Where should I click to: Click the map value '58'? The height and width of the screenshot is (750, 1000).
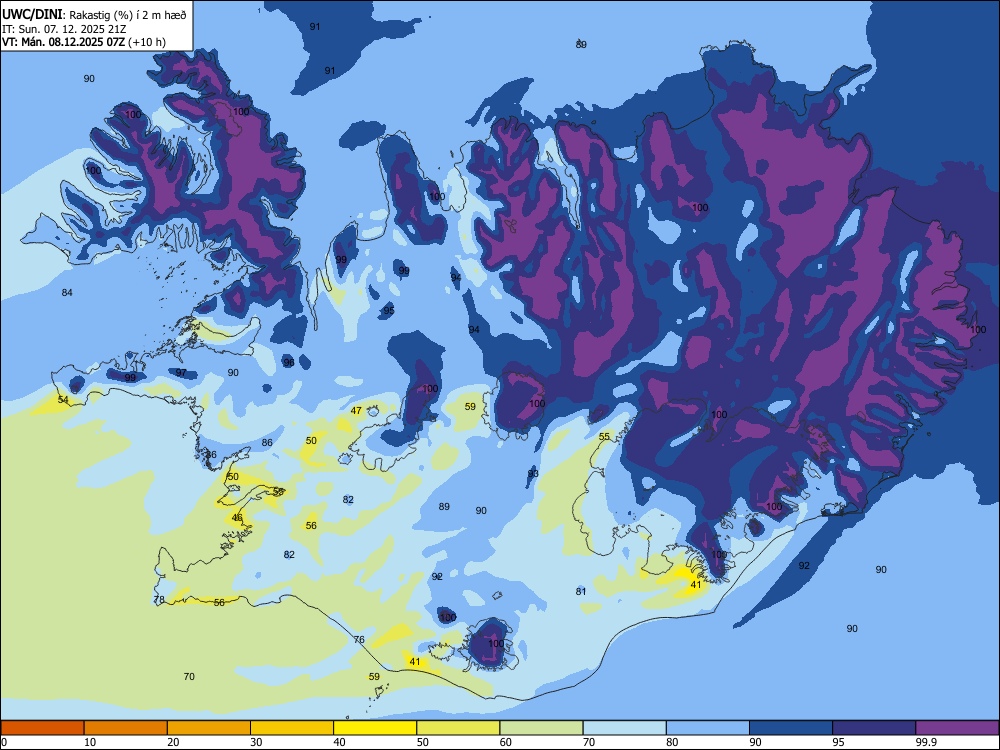coord(278,492)
